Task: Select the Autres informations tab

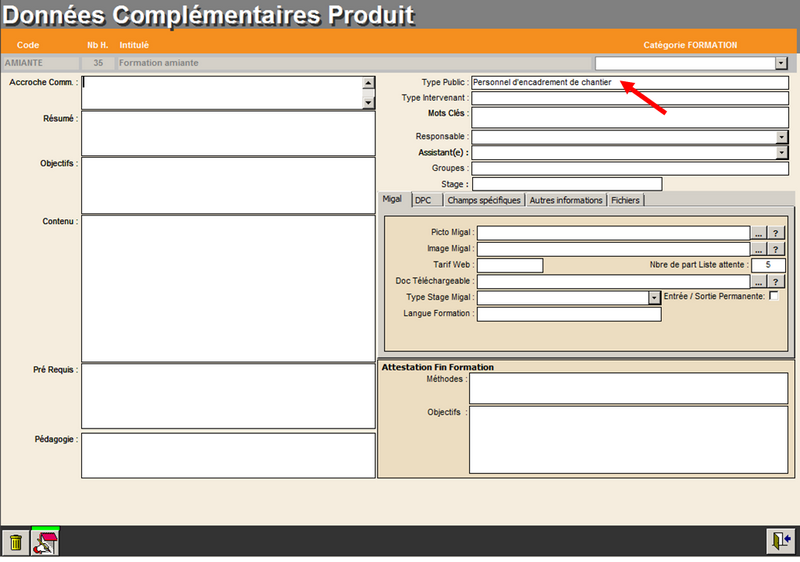Action: pos(566,200)
